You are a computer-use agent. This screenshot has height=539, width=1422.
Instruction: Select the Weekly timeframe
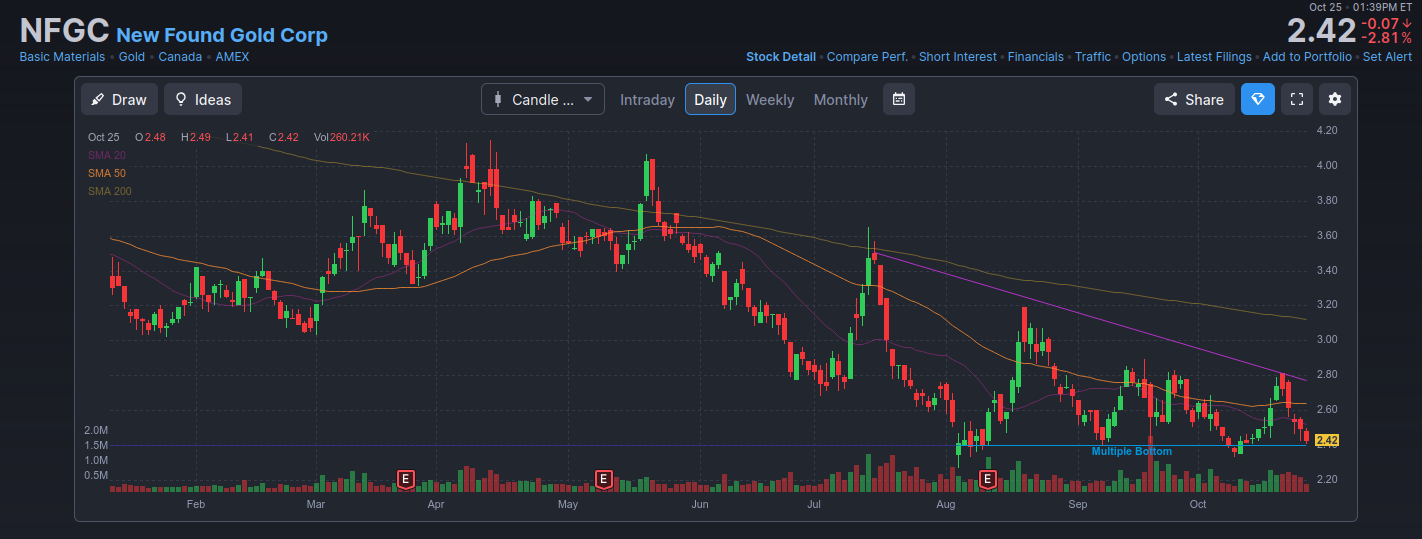tap(770, 99)
